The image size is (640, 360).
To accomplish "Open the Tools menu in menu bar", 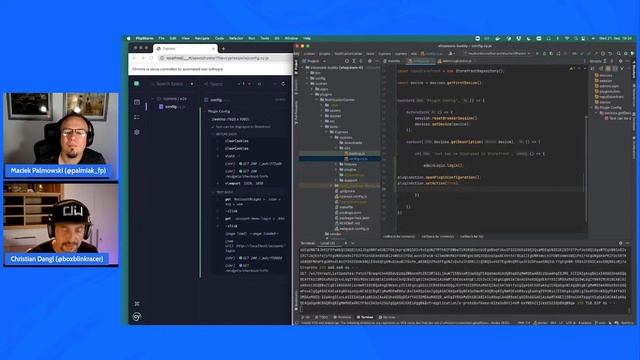I will (265, 38).
